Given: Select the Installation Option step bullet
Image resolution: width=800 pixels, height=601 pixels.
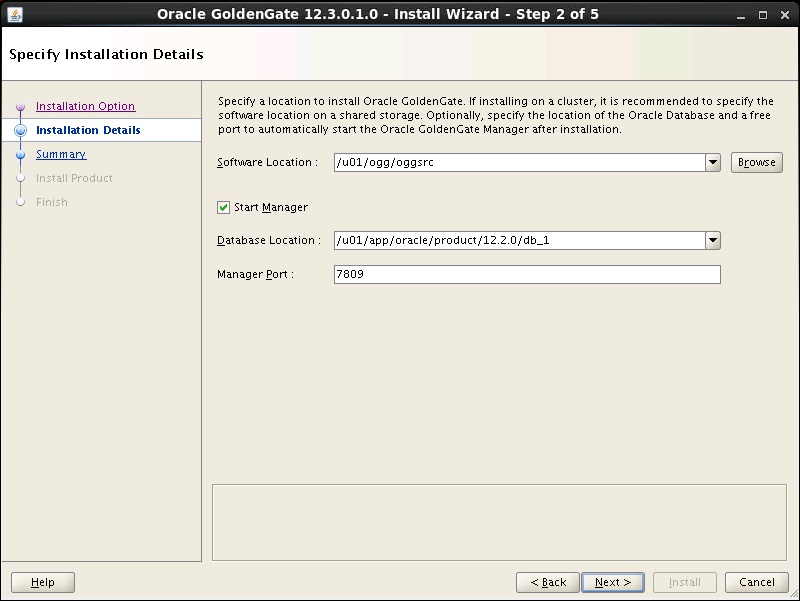Looking at the screenshot, I should pos(20,106).
